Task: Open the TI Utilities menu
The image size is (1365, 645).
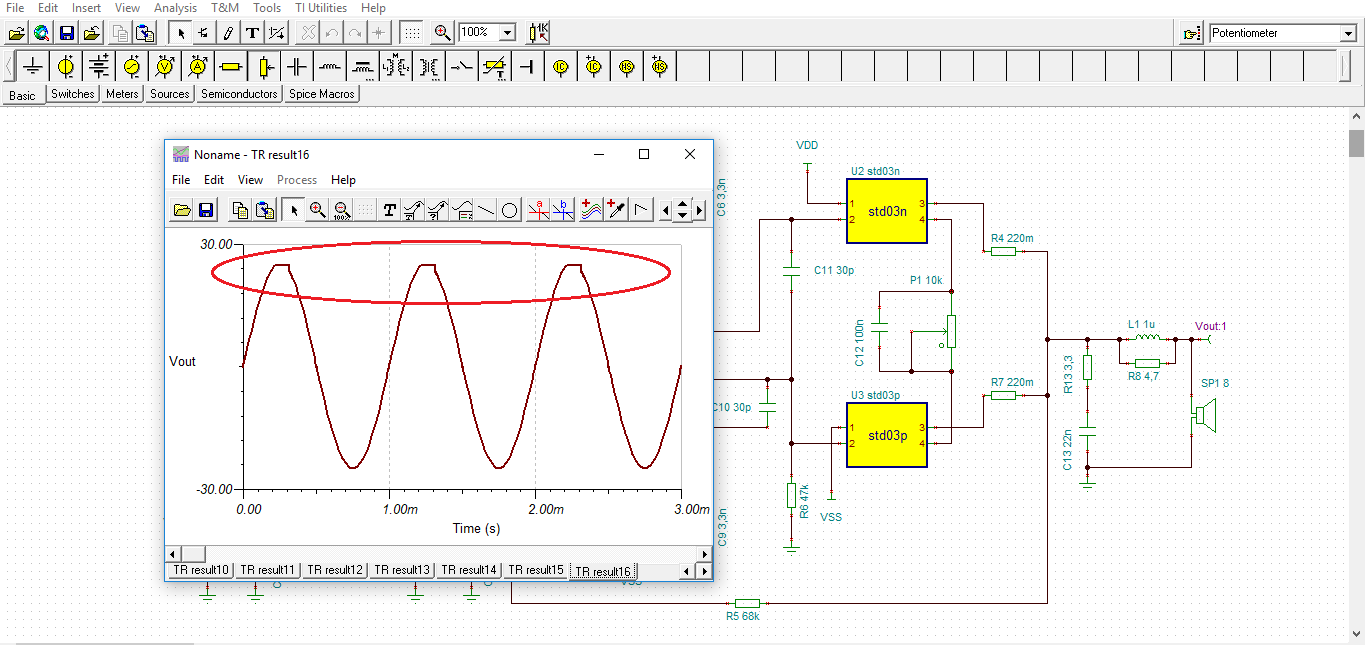Action: coord(321,8)
